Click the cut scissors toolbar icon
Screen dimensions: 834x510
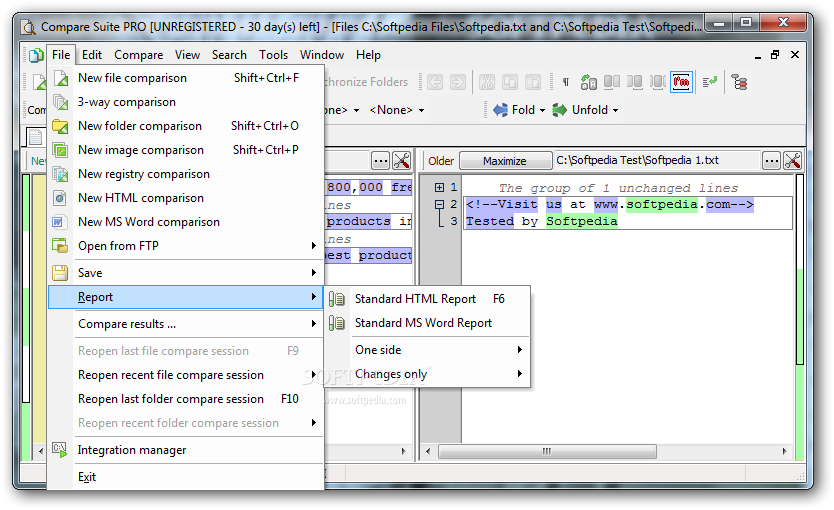click(487, 82)
